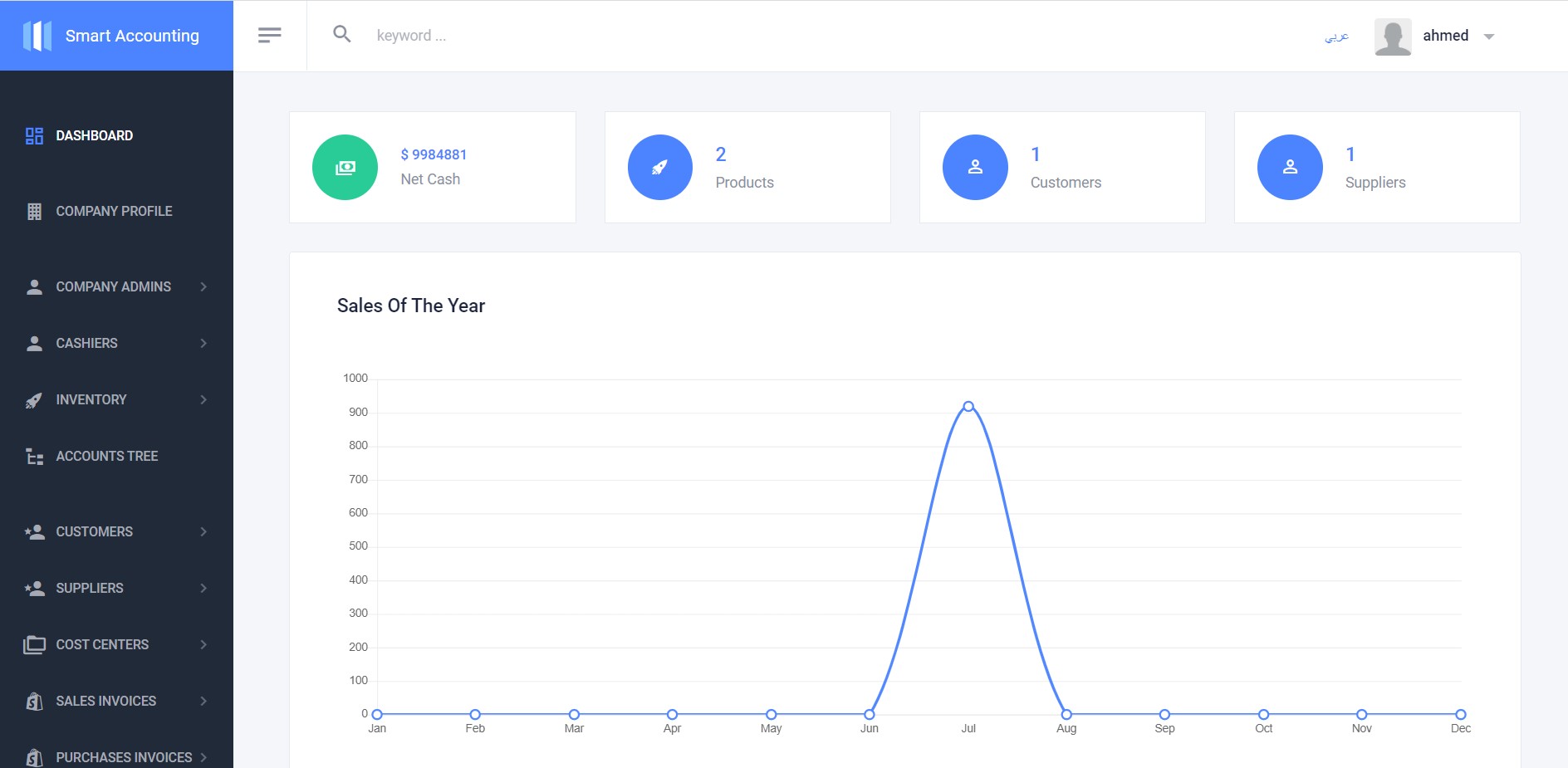Click the green Net Cash money icon

(x=345, y=167)
